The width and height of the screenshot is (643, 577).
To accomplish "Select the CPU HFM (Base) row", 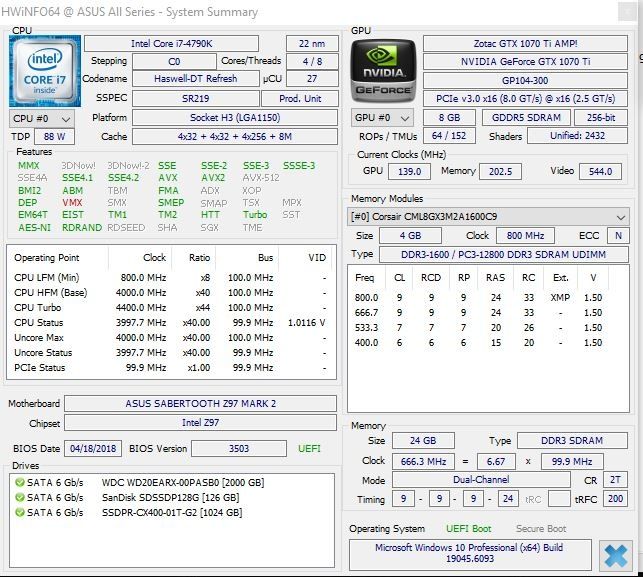I will click(x=171, y=293).
